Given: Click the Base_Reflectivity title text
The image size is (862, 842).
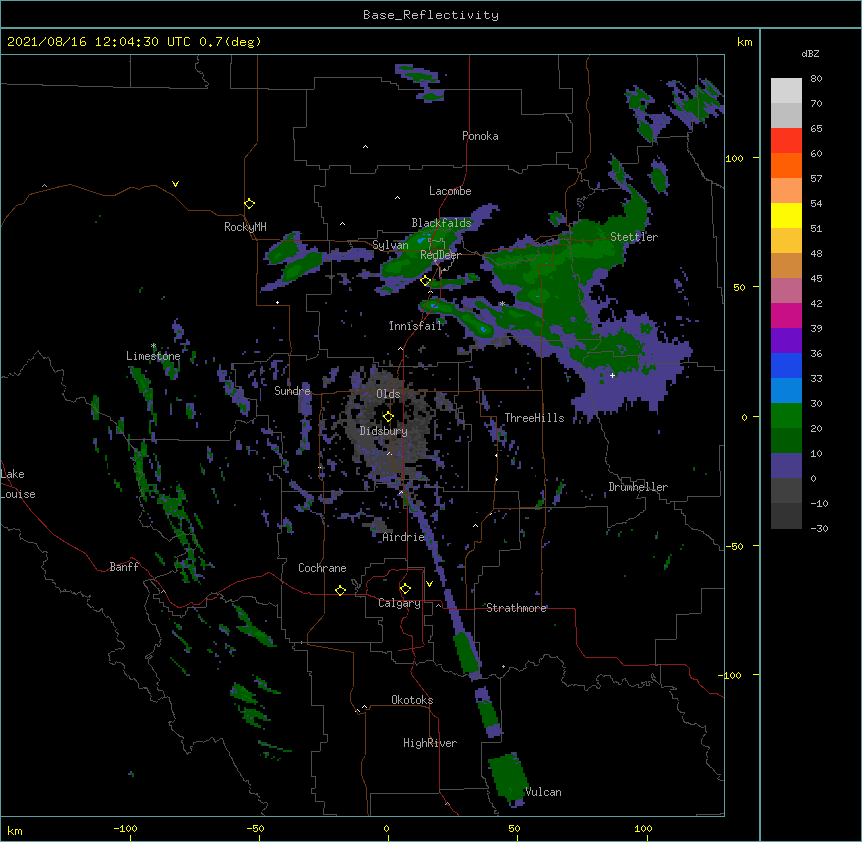Looking at the screenshot, I should (431, 15).
